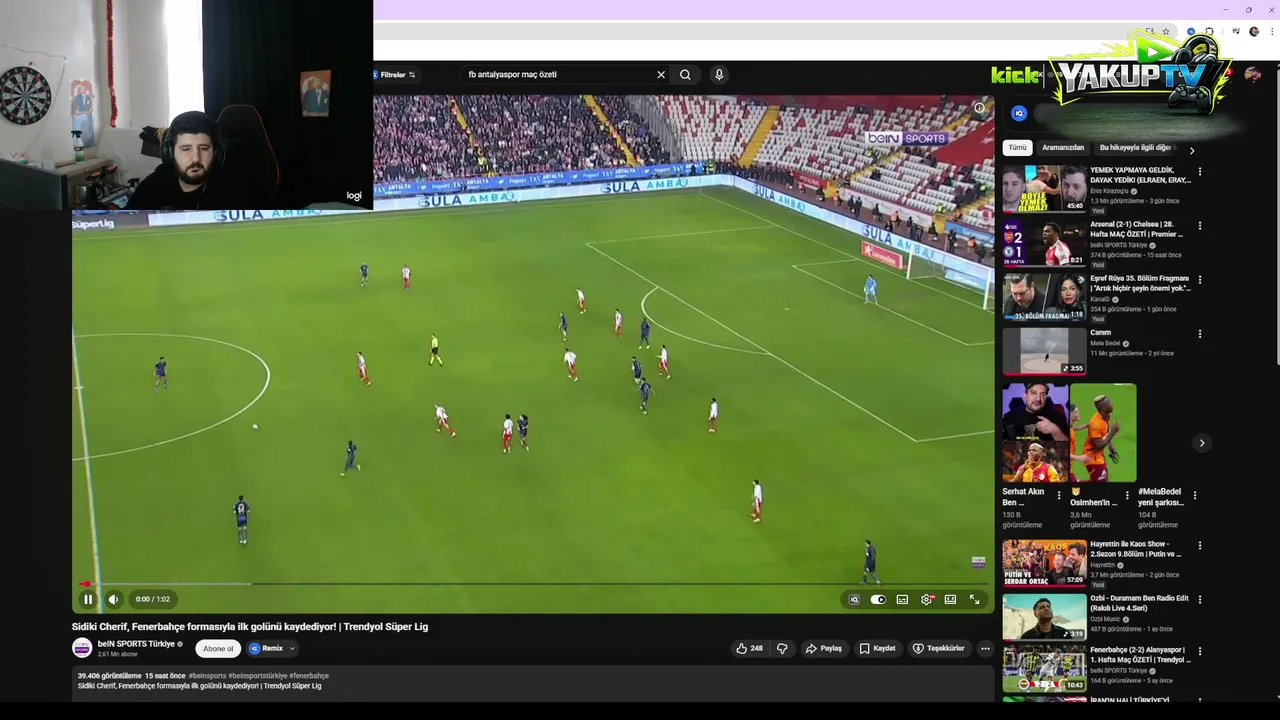1280x720 pixels.
Task: Share the video via Paylaş
Action: (824, 648)
